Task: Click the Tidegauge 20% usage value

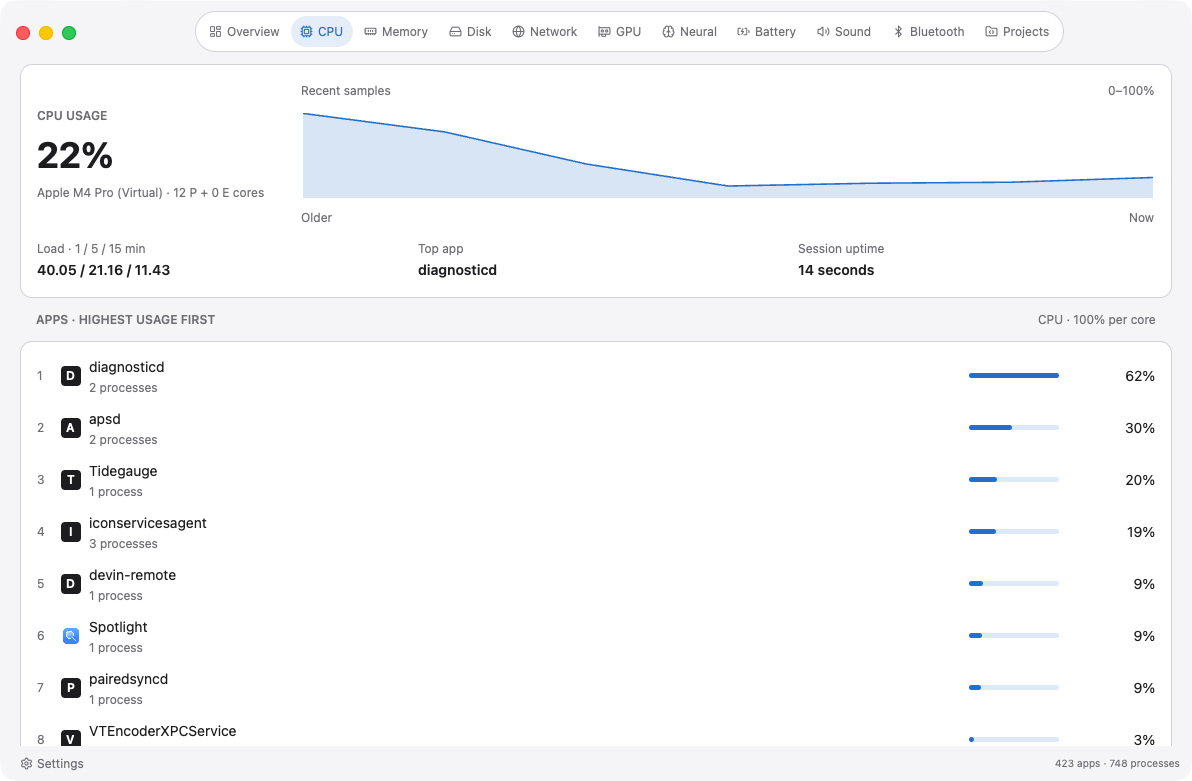Action: (1140, 480)
